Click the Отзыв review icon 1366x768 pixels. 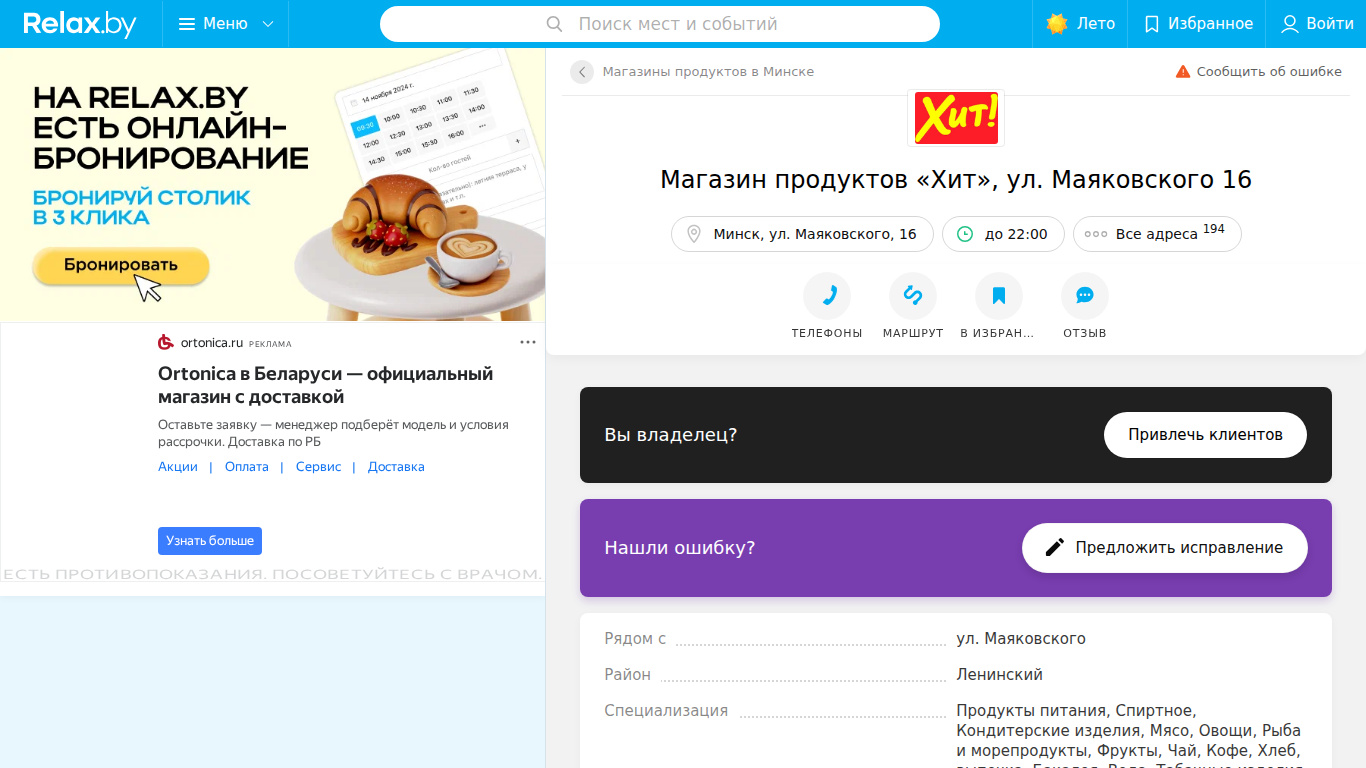pyautogui.click(x=1085, y=296)
